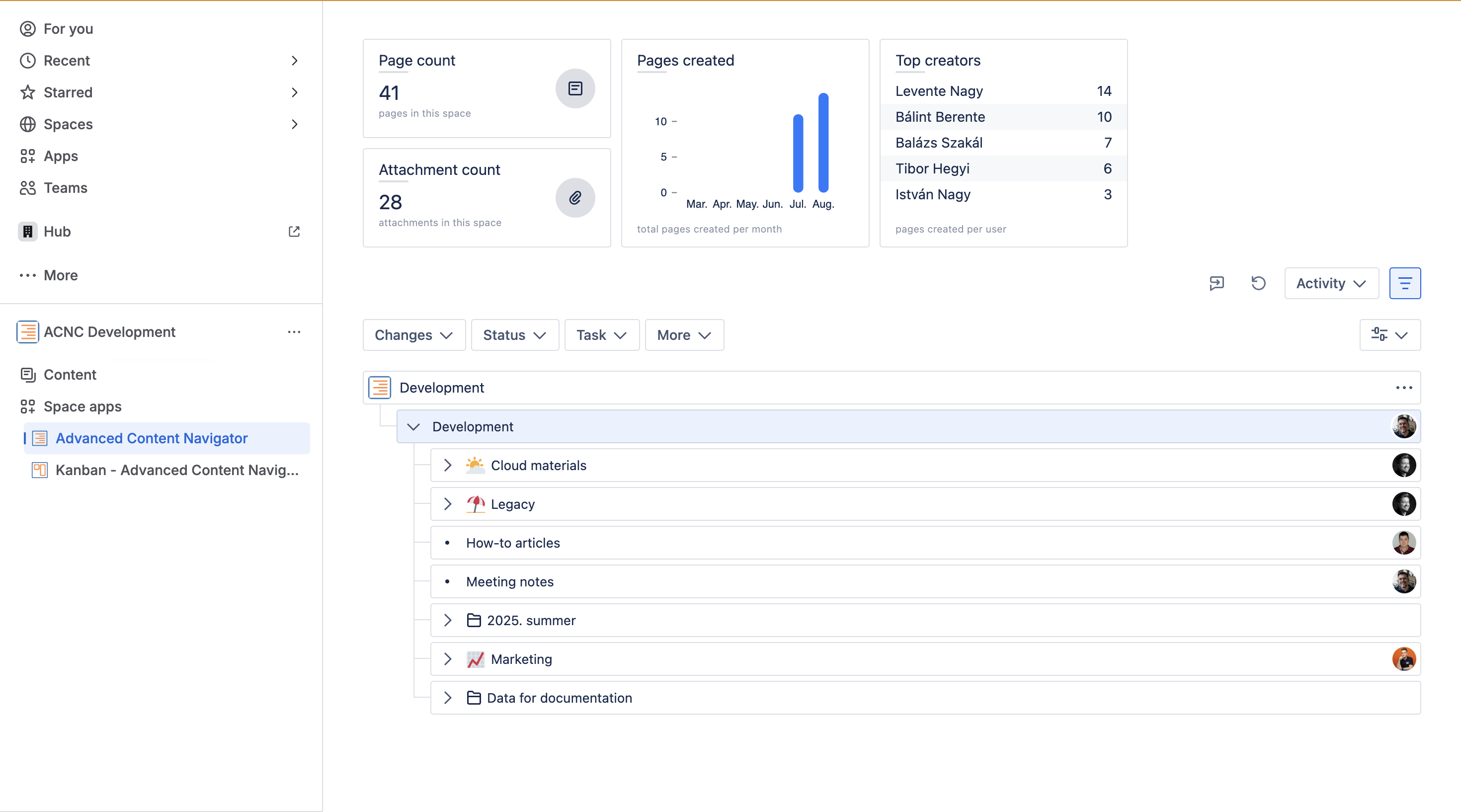Open the Changes filter dropdown

[413, 335]
